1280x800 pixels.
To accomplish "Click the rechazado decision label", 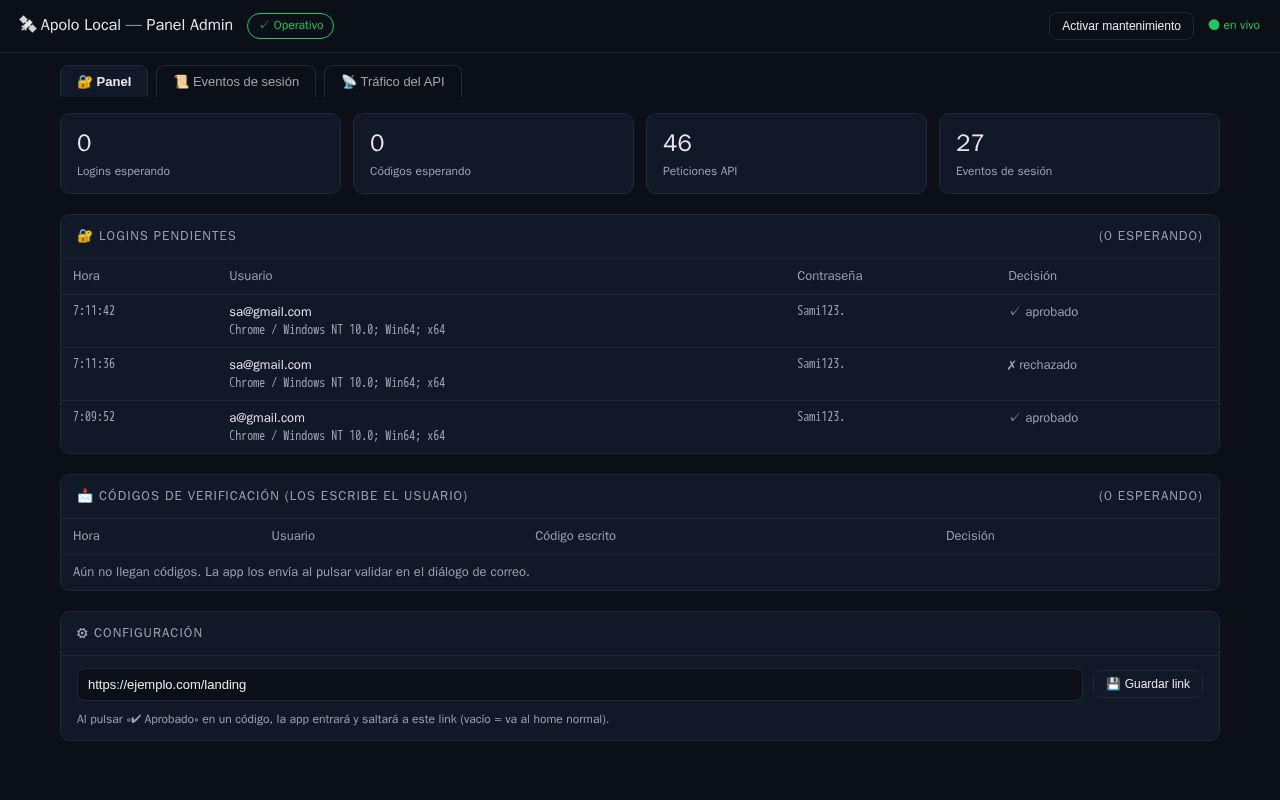I will coord(1042,365).
